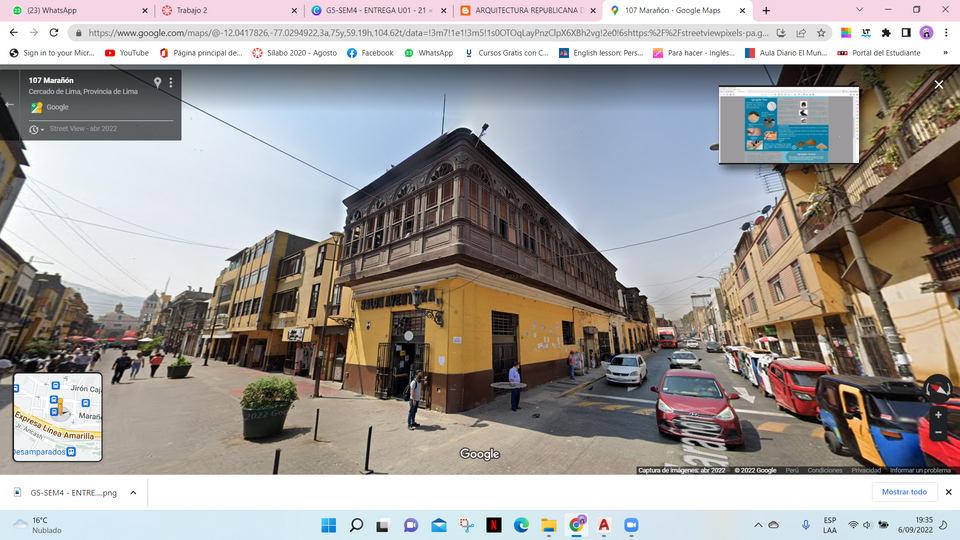960x540 pixels.
Task: Open the colorful square extension icon
Action: [x=846, y=32]
